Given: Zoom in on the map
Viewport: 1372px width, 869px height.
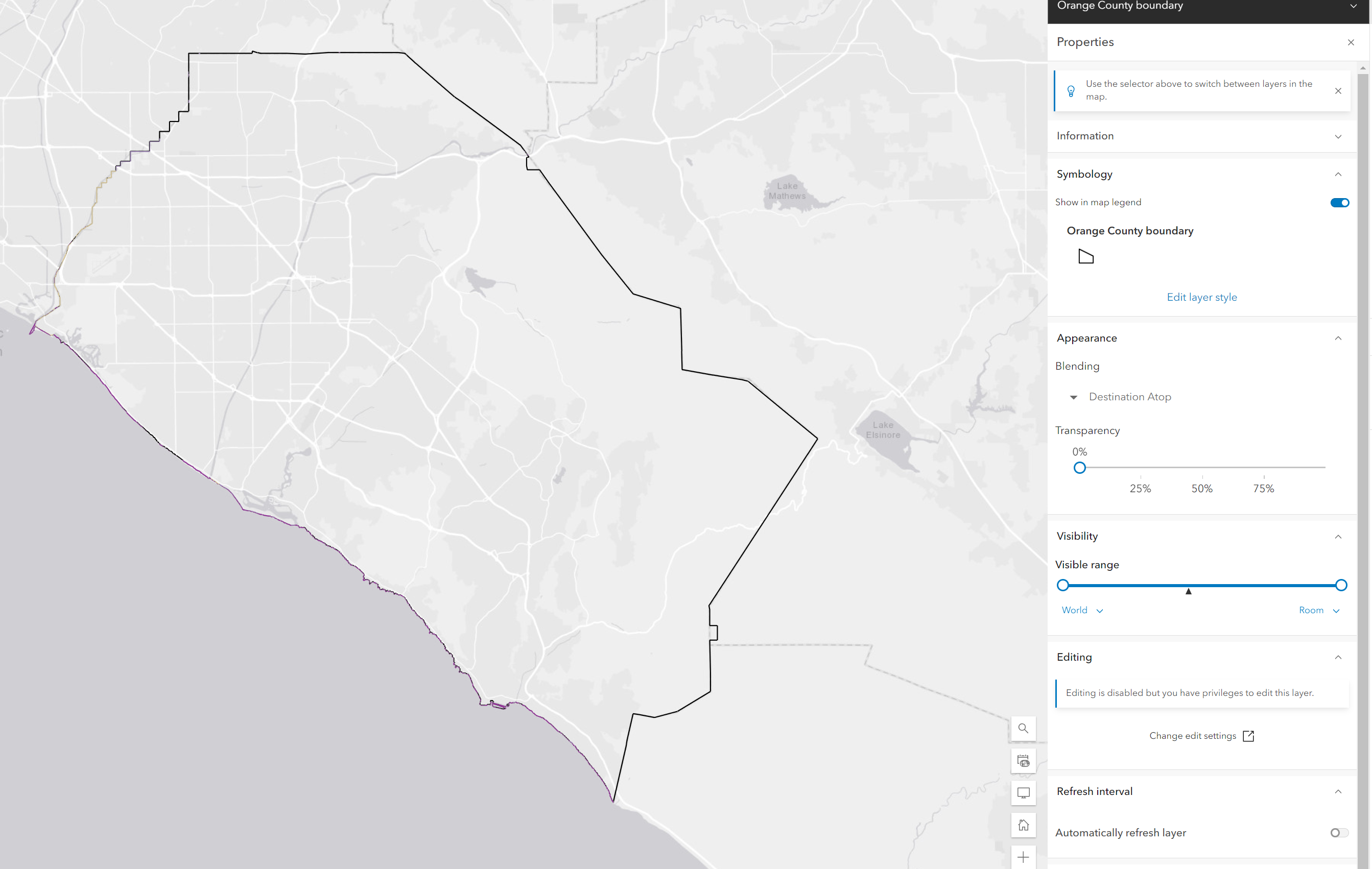Looking at the screenshot, I should 1023,857.
